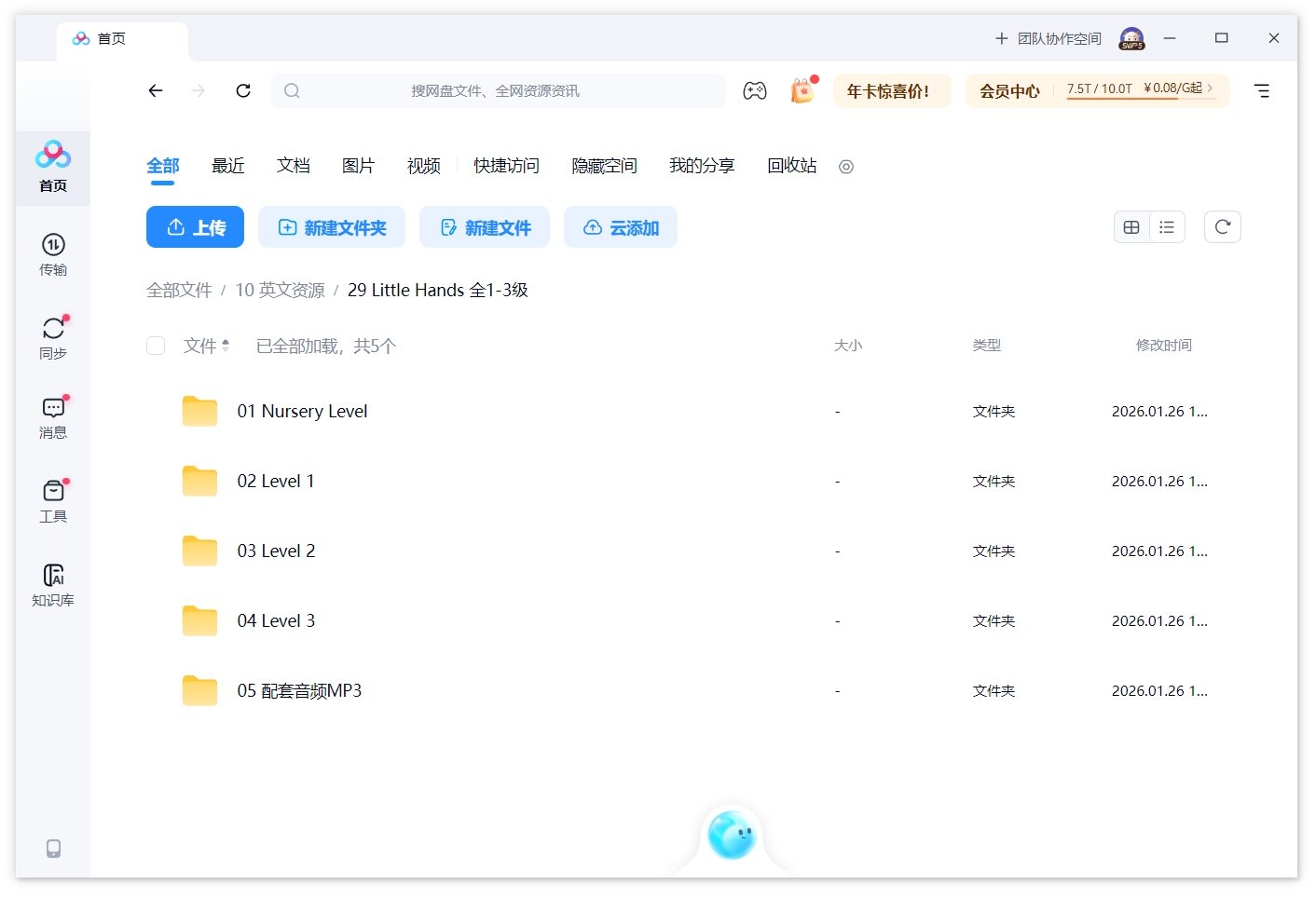Open the 传输 transfer panel in sidebar

pyautogui.click(x=53, y=254)
